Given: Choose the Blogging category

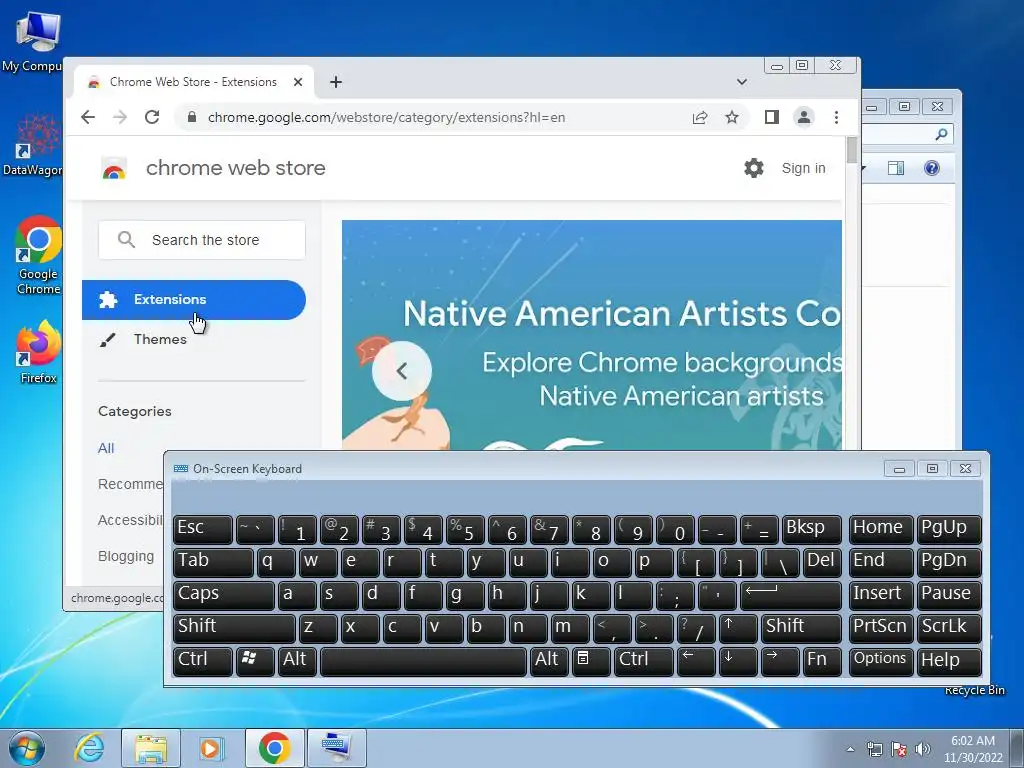Looking at the screenshot, I should (x=126, y=556).
